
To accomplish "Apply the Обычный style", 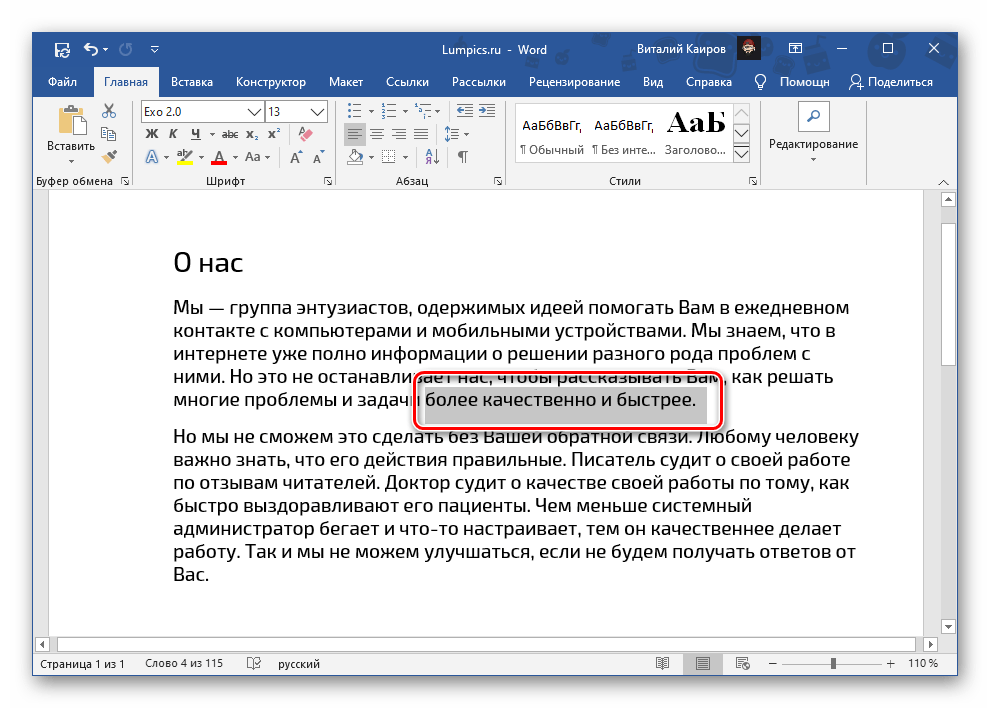I will [x=552, y=135].
